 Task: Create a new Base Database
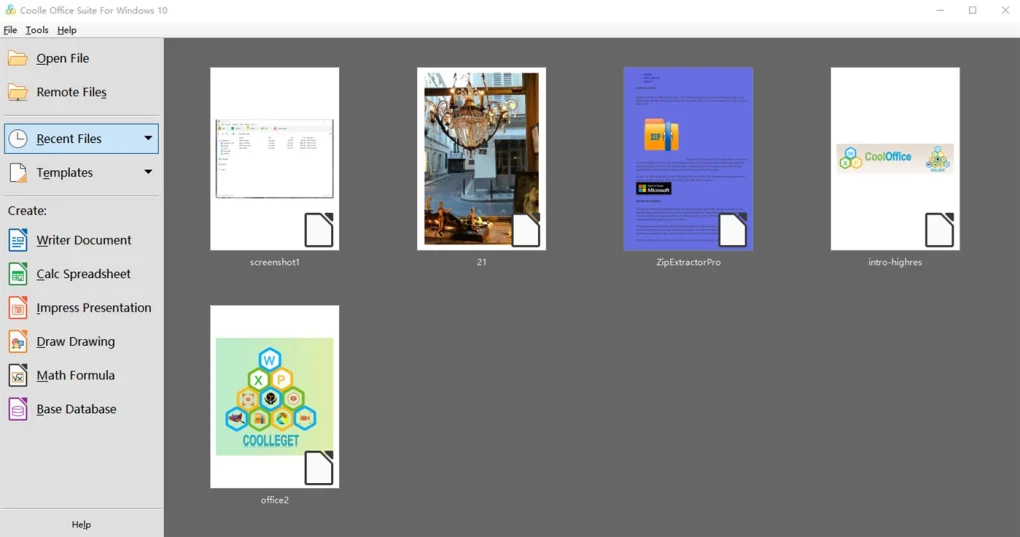click(81, 409)
